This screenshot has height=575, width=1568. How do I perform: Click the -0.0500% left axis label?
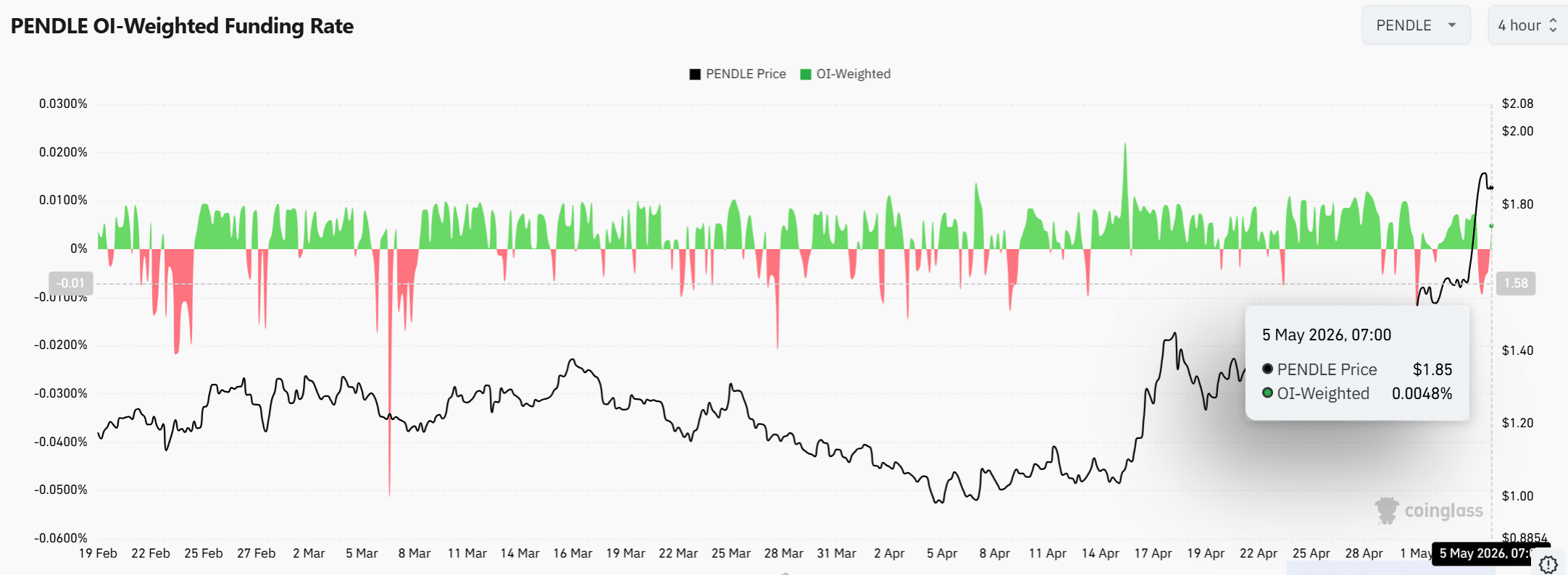coord(60,490)
